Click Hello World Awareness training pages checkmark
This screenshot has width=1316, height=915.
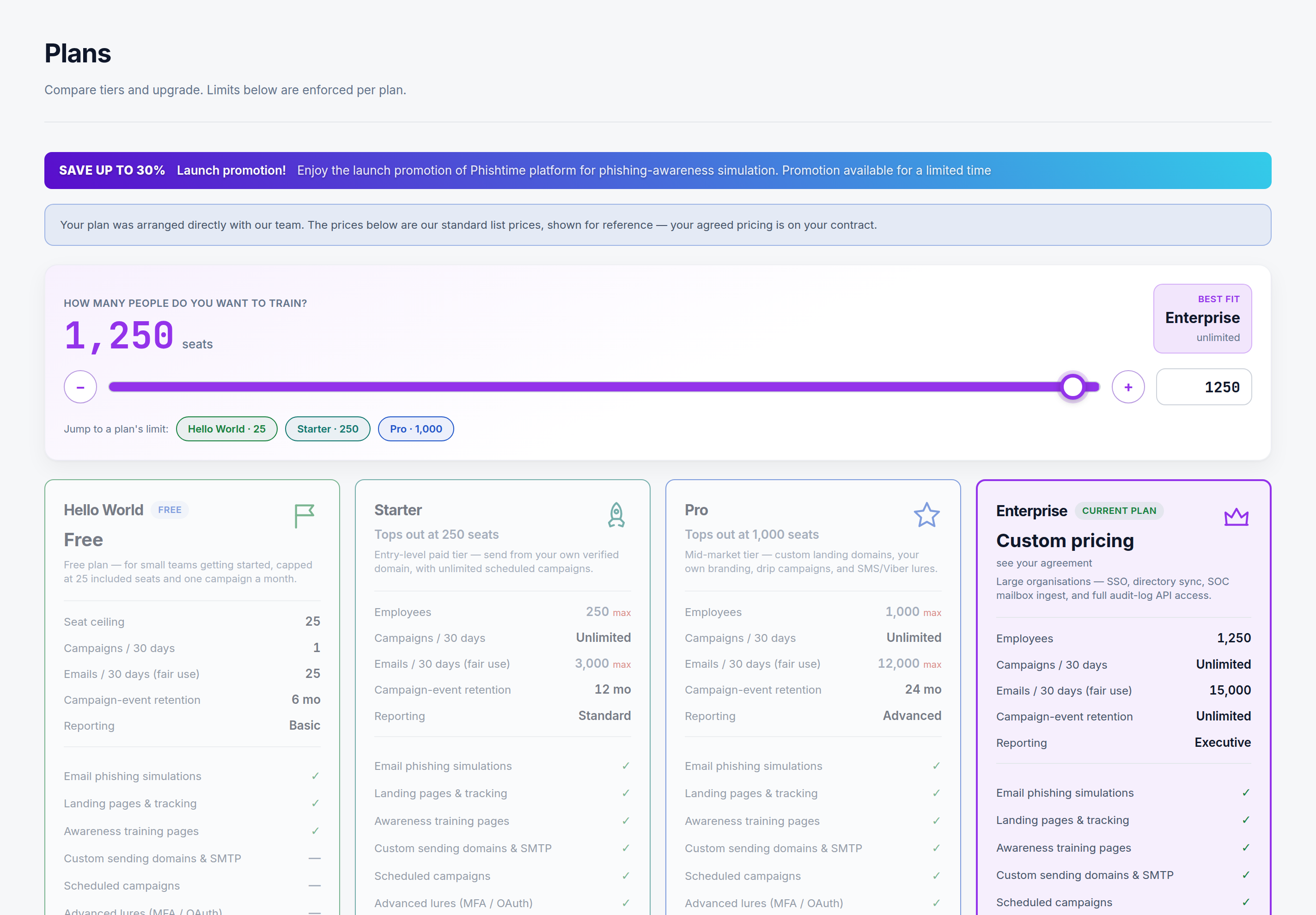pyautogui.click(x=315, y=831)
